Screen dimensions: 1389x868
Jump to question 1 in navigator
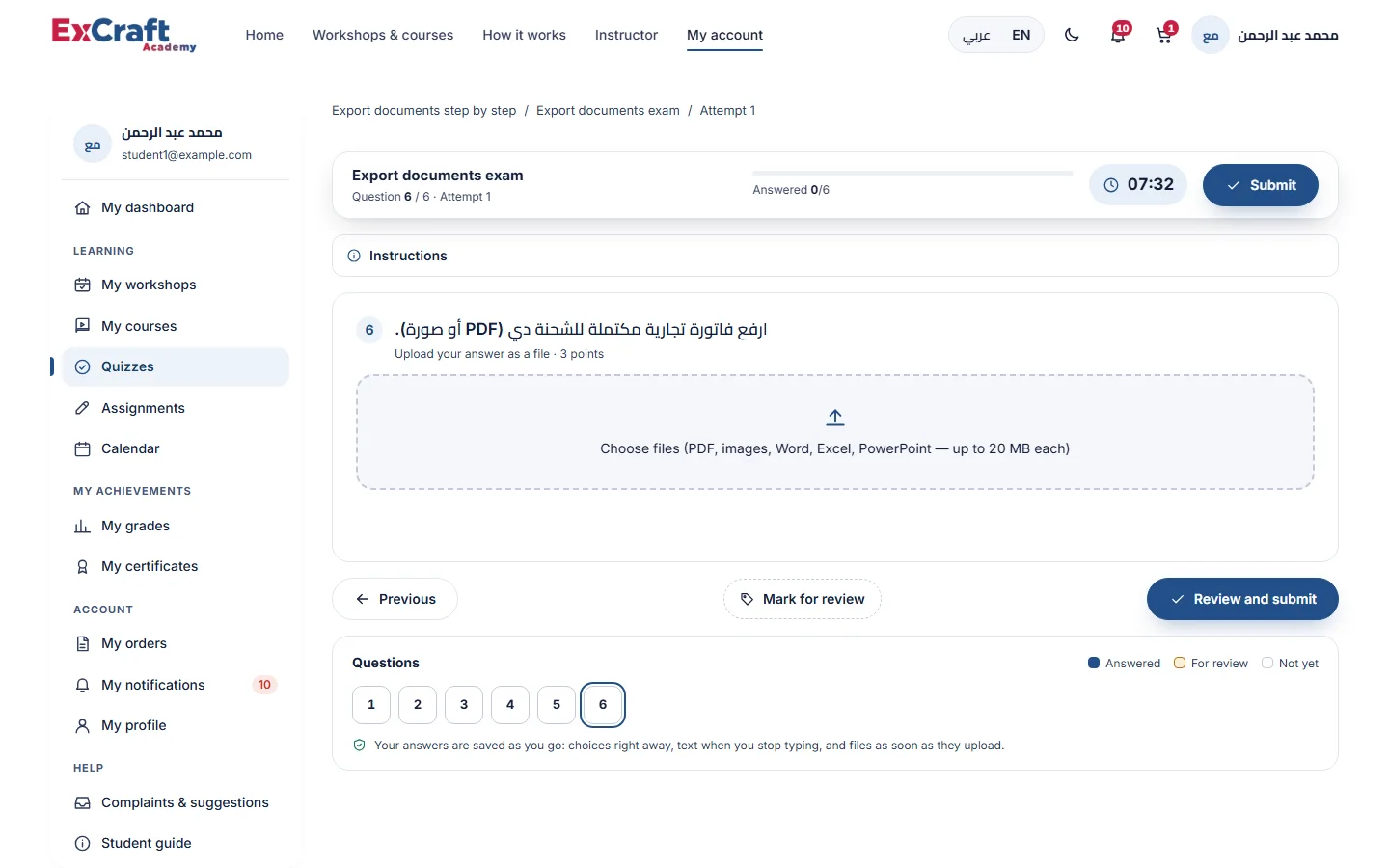point(371,705)
